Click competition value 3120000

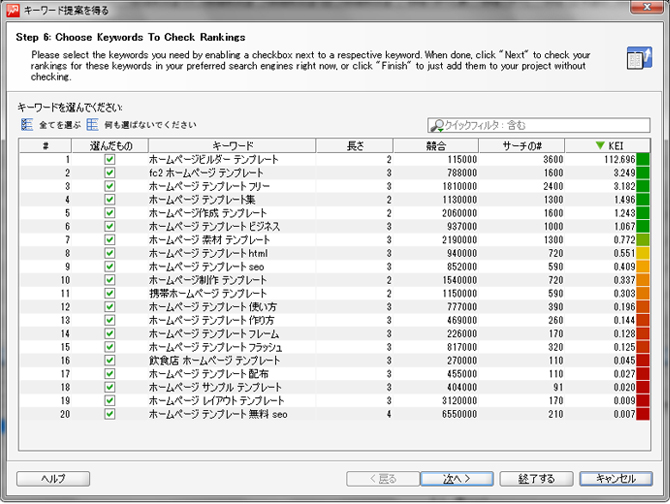tap(459, 401)
